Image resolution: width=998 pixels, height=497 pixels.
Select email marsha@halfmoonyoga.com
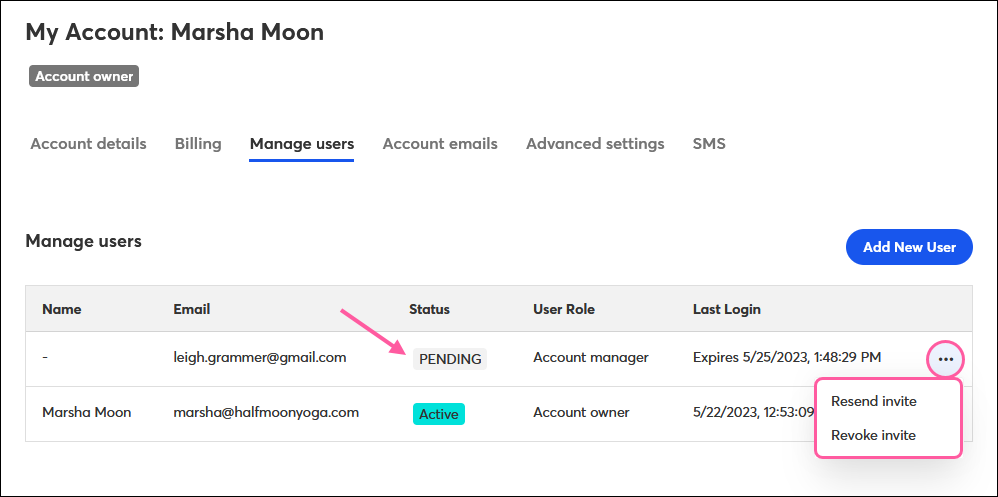[266, 412]
